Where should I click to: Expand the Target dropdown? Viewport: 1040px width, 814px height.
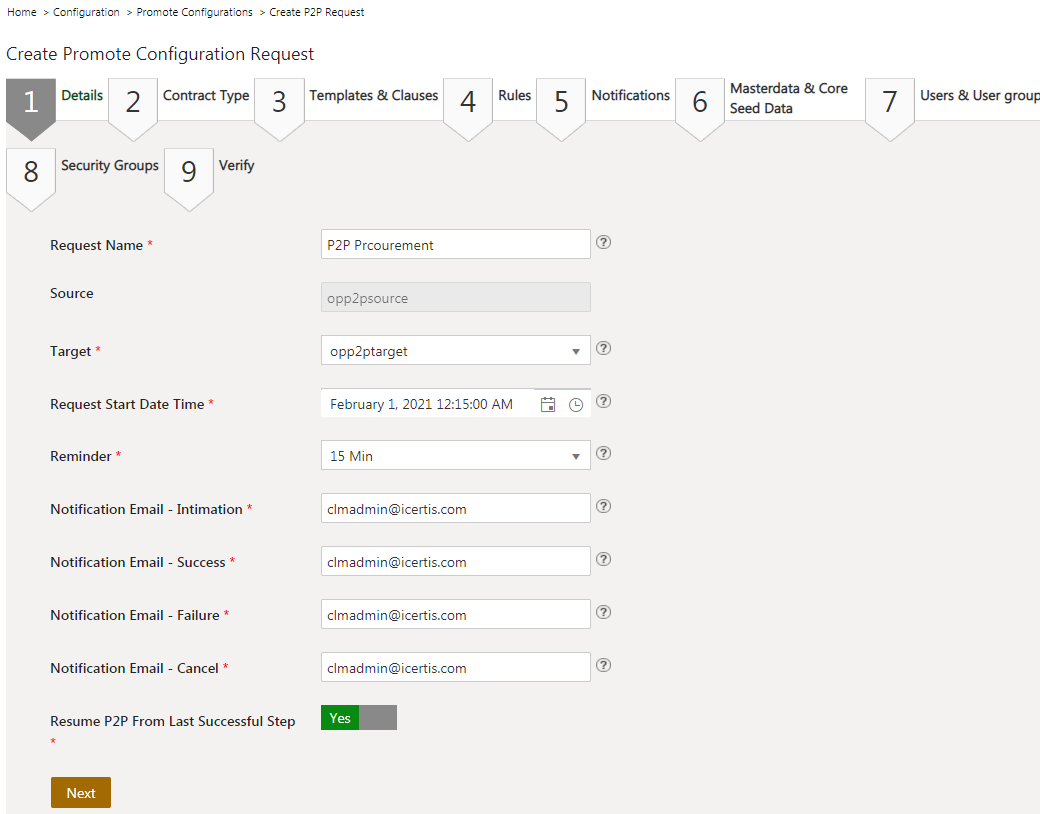click(455, 351)
